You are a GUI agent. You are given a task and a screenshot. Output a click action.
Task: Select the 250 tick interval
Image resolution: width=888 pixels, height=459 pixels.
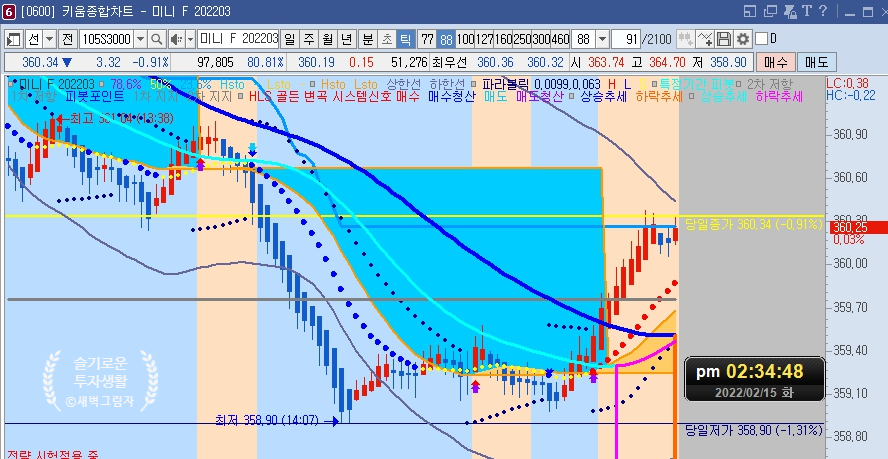pos(522,39)
